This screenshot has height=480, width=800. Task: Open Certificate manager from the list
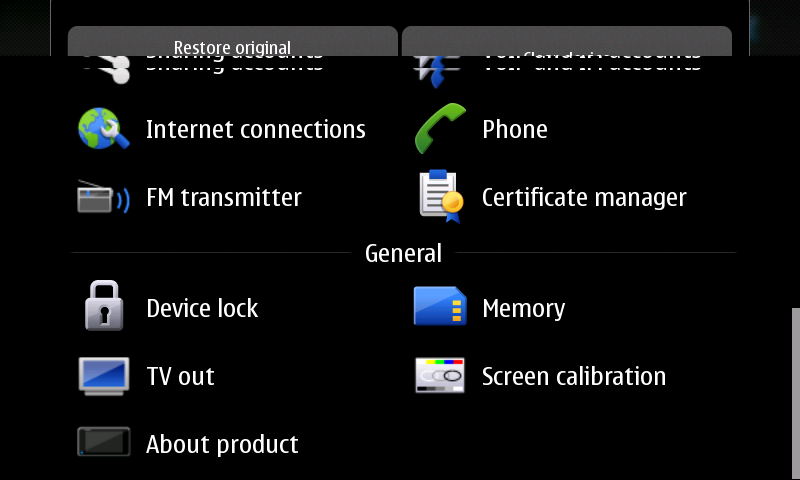pyautogui.click(x=584, y=197)
